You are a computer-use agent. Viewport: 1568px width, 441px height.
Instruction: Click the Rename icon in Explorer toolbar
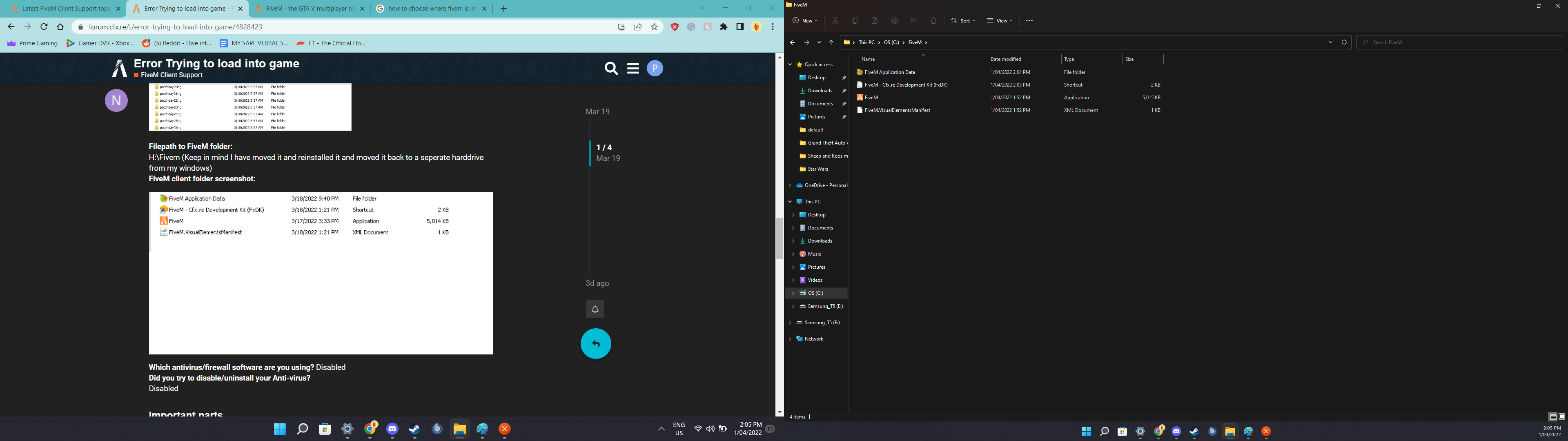click(x=894, y=21)
